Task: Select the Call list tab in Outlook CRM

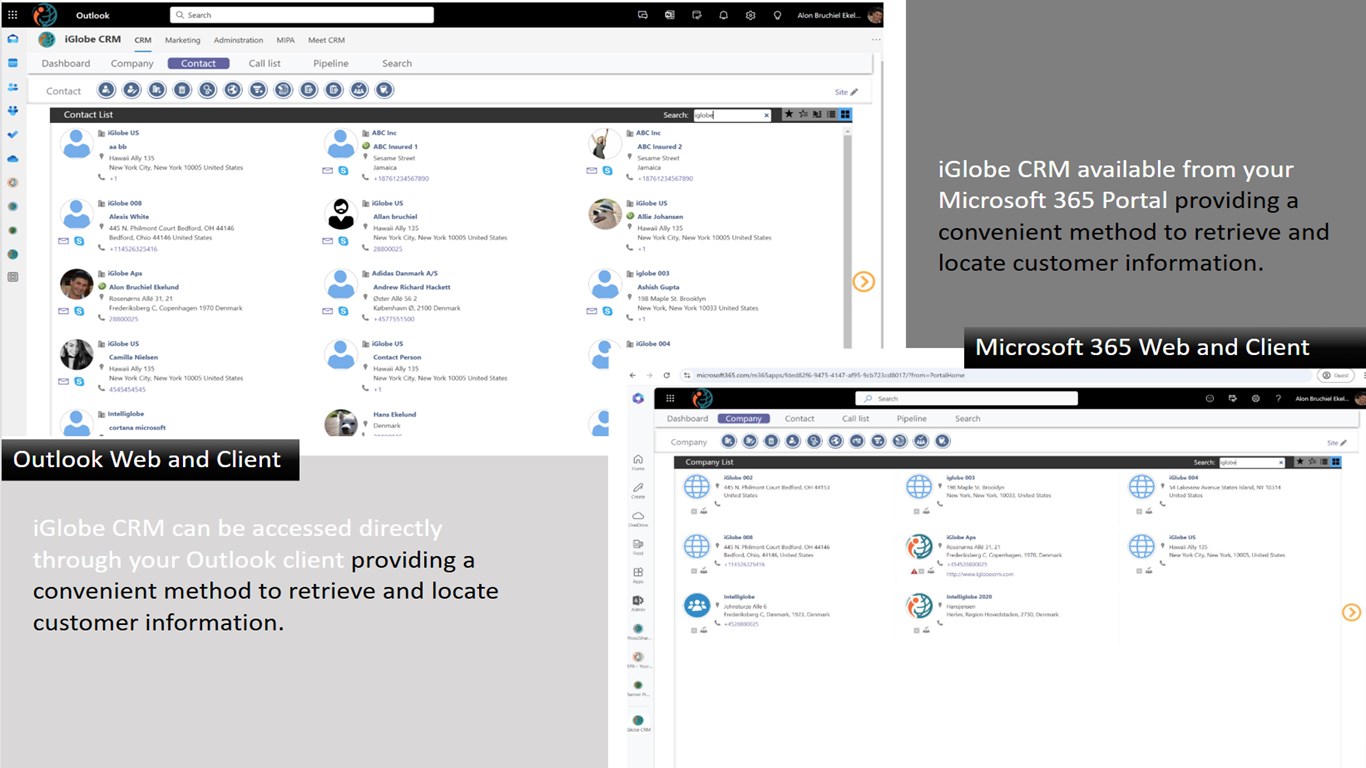Action: click(x=265, y=63)
